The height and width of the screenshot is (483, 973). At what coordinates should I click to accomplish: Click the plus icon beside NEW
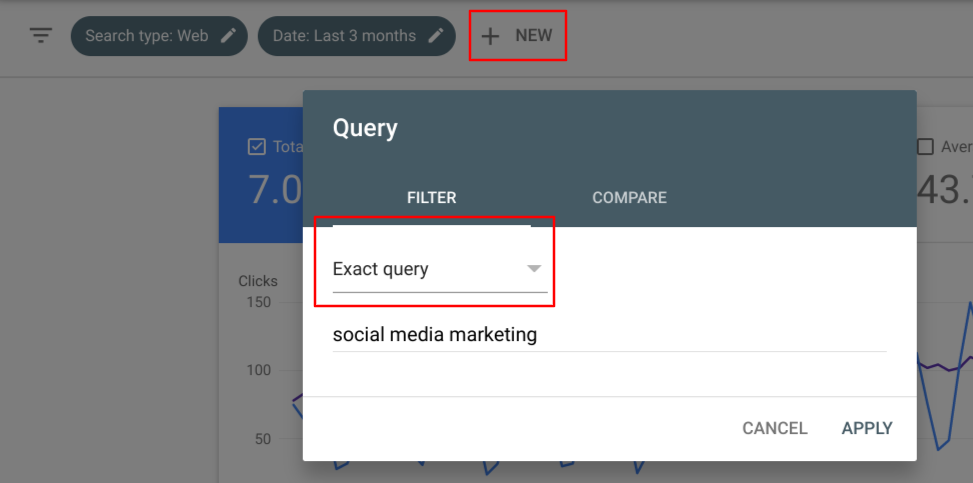[x=490, y=36]
